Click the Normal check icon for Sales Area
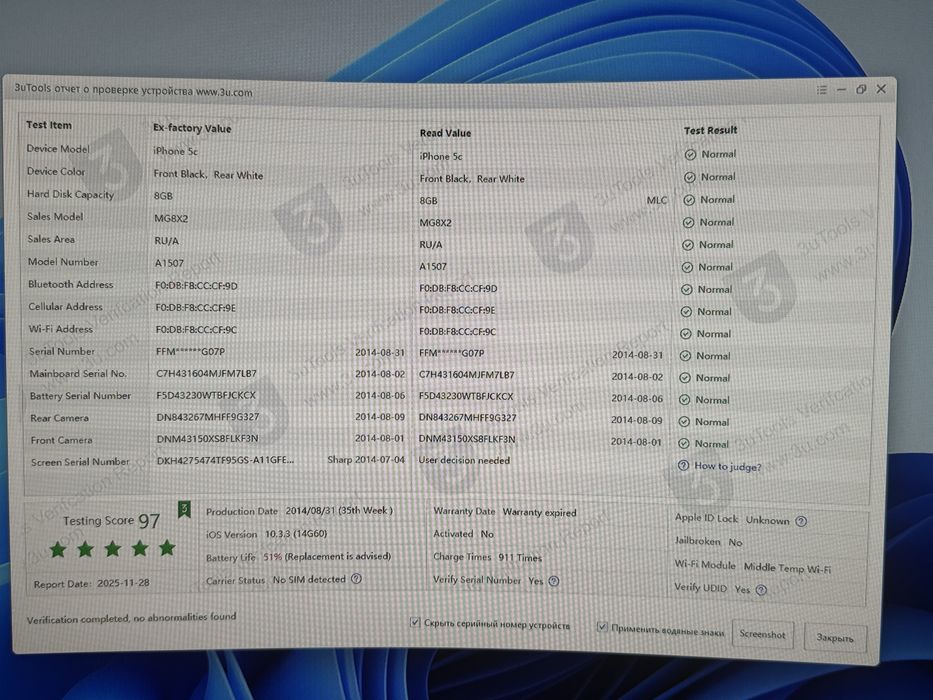Viewport: 933px width, 700px height. pos(688,245)
